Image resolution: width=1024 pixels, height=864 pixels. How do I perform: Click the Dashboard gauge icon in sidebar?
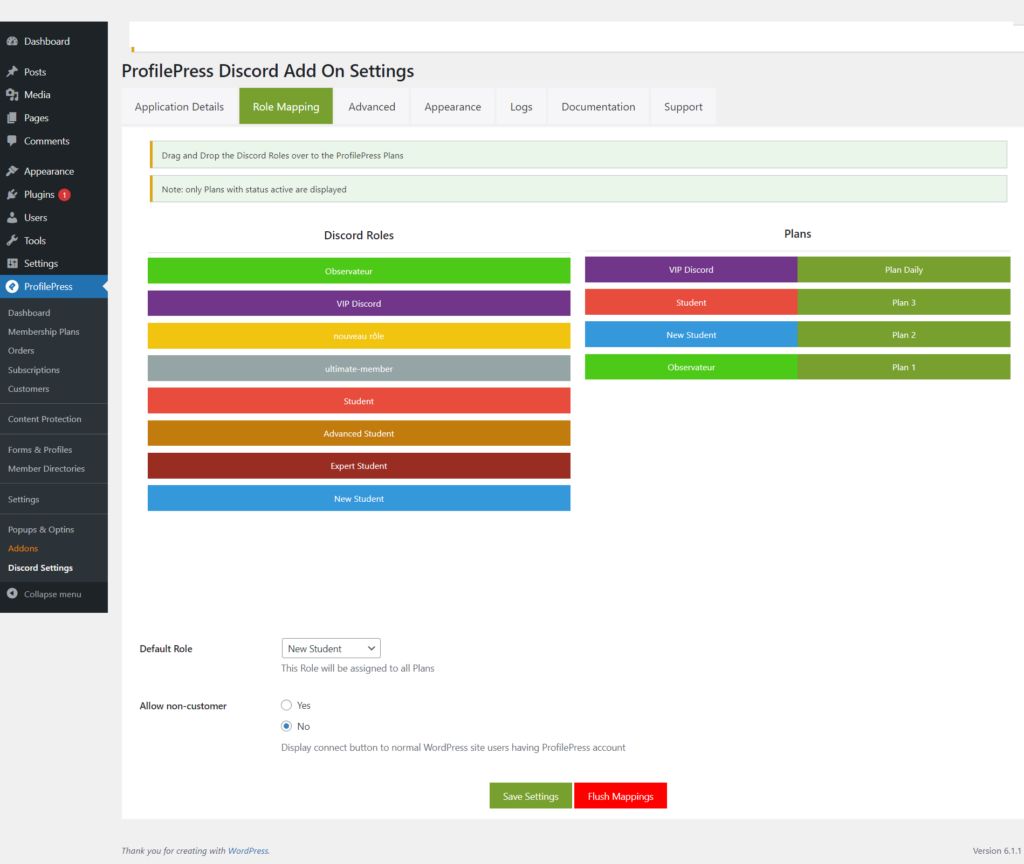tap(12, 41)
